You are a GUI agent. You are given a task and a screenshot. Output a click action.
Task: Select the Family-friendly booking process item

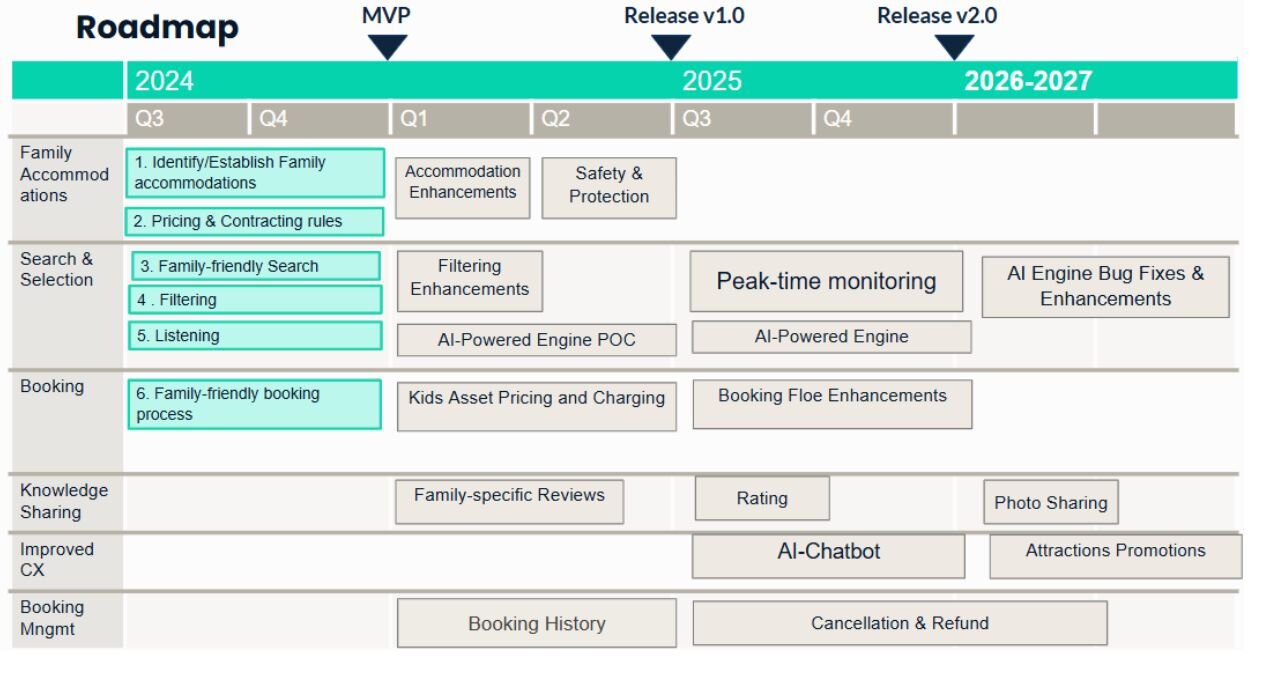click(255, 404)
